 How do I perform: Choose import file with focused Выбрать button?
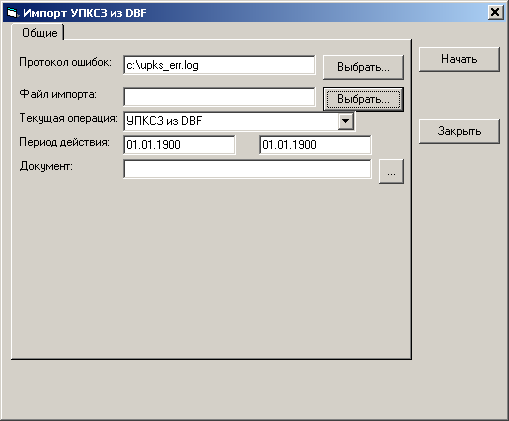[363, 99]
